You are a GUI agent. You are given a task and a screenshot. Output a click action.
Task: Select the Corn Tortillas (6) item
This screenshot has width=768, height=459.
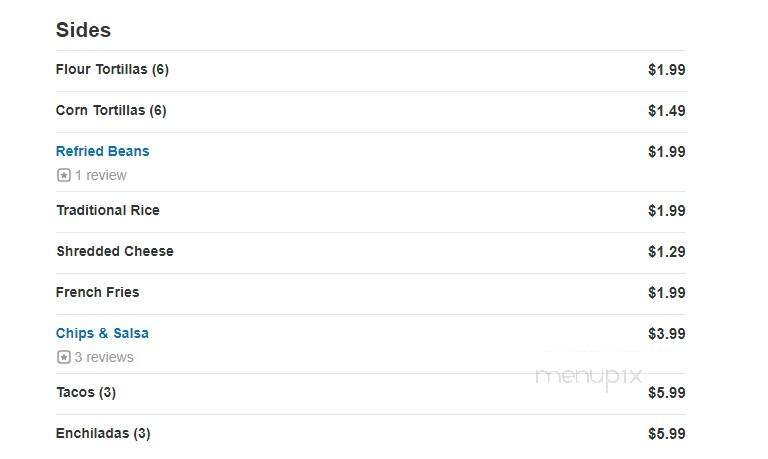pyautogui.click(x=111, y=110)
